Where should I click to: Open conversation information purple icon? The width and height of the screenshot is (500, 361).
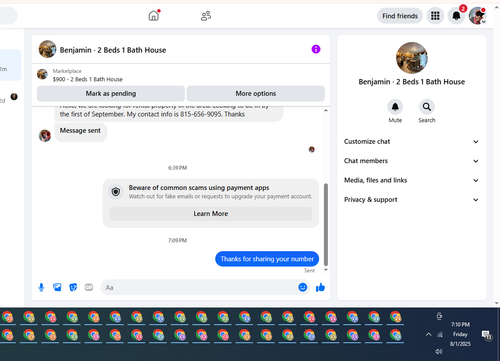click(x=316, y=49)
